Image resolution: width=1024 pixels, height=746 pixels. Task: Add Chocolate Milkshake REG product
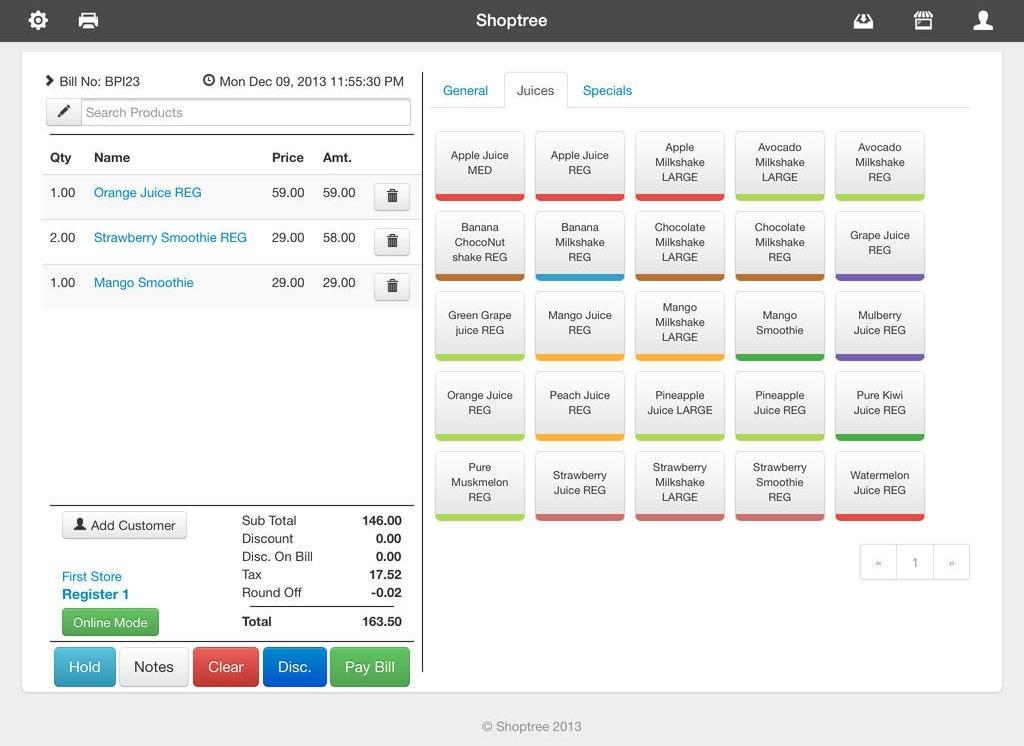pyautogui.click(x=780, y=246)
